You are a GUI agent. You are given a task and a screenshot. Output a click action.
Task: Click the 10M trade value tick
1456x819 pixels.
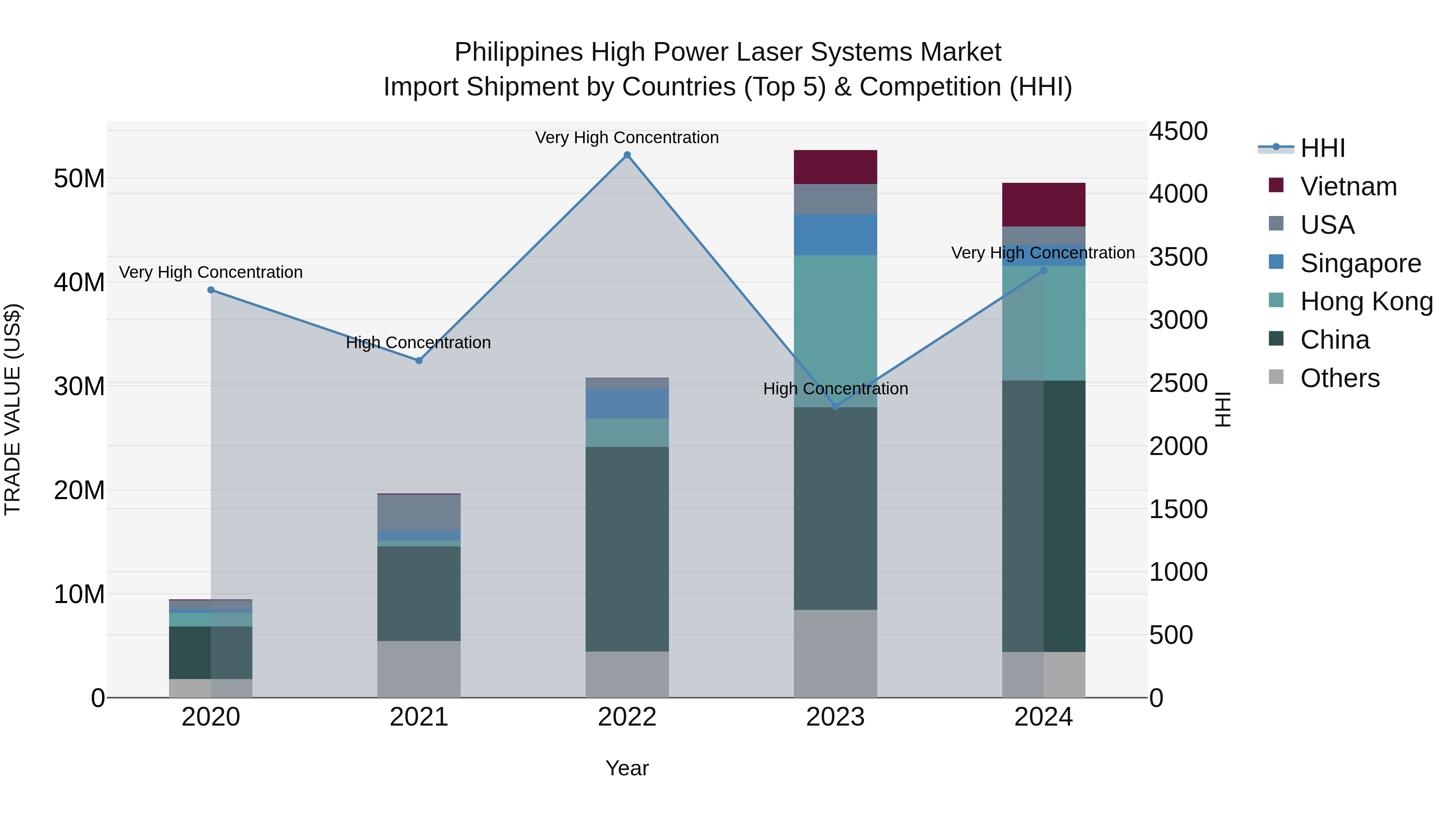tap(79, 594)
